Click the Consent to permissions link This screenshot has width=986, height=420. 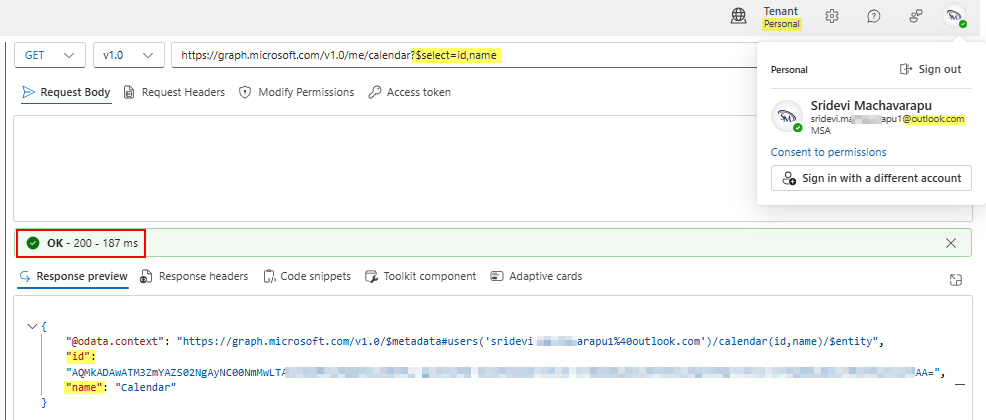tap(828, 152)
